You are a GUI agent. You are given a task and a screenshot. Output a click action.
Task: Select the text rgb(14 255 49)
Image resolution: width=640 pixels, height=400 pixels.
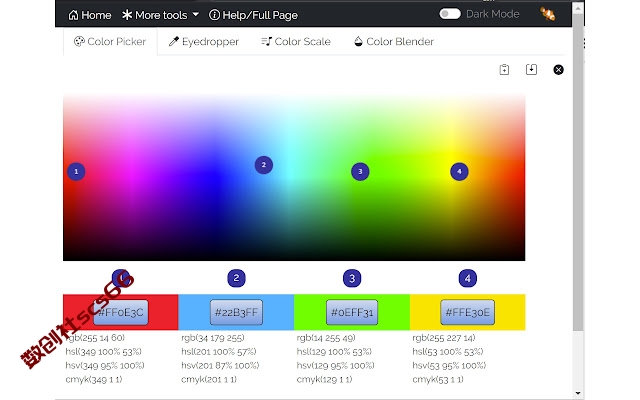pos(326,338)
